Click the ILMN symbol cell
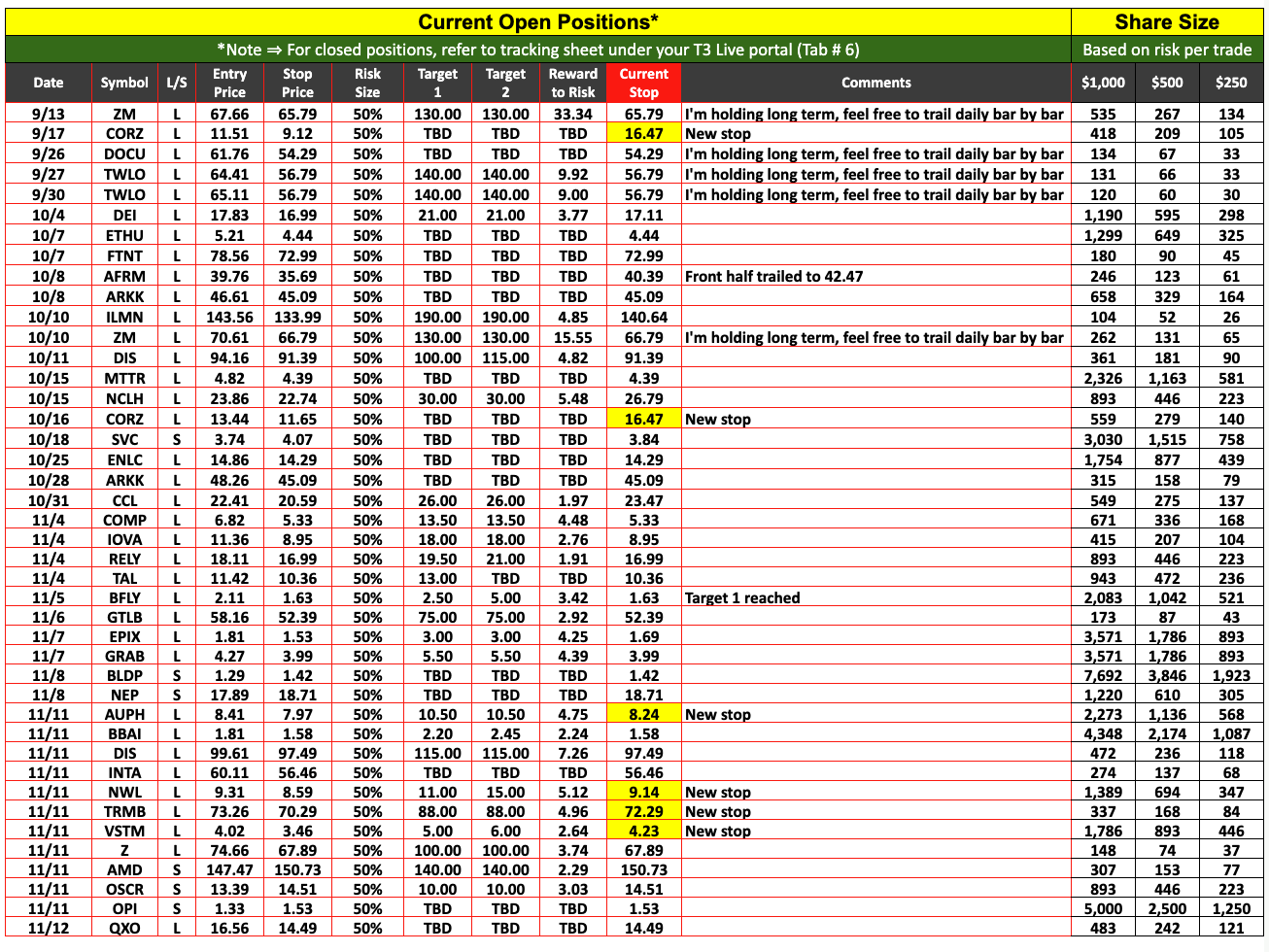 pyautogui.click(x=124, y=318)
